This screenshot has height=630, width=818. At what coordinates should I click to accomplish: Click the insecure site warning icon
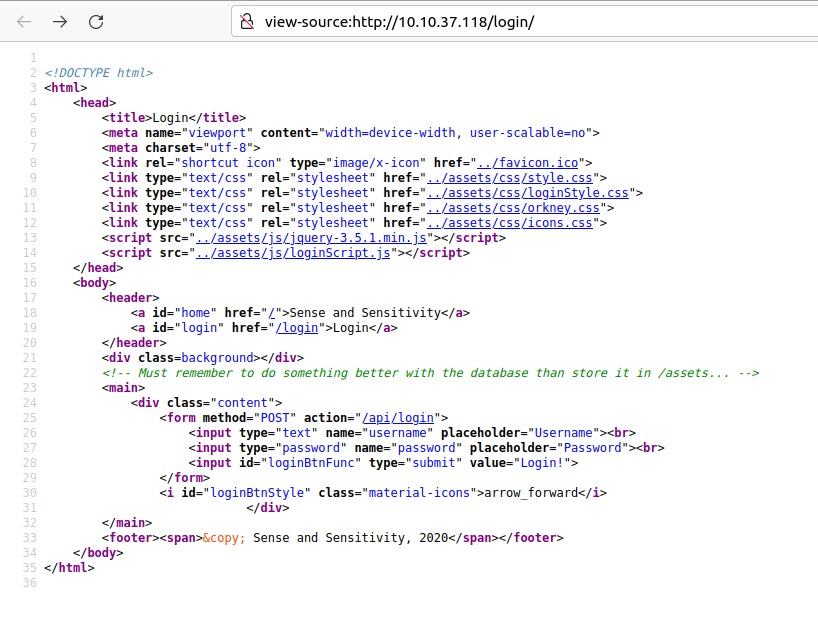click(x=246, y=20)
